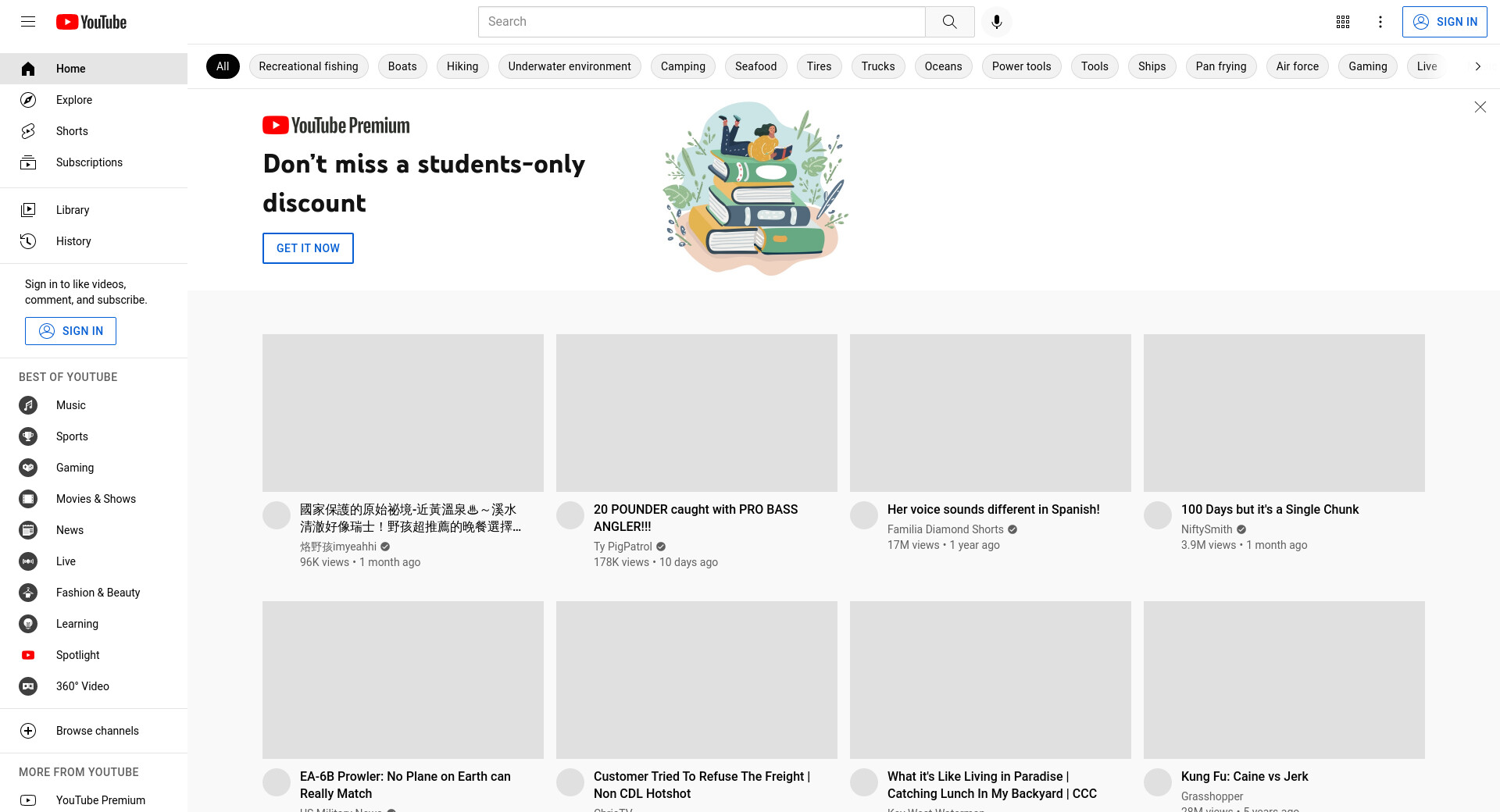The width and height of the screenshot is (1500, 812).
Task: Open the hamburger guide menu
Action: 28,22
